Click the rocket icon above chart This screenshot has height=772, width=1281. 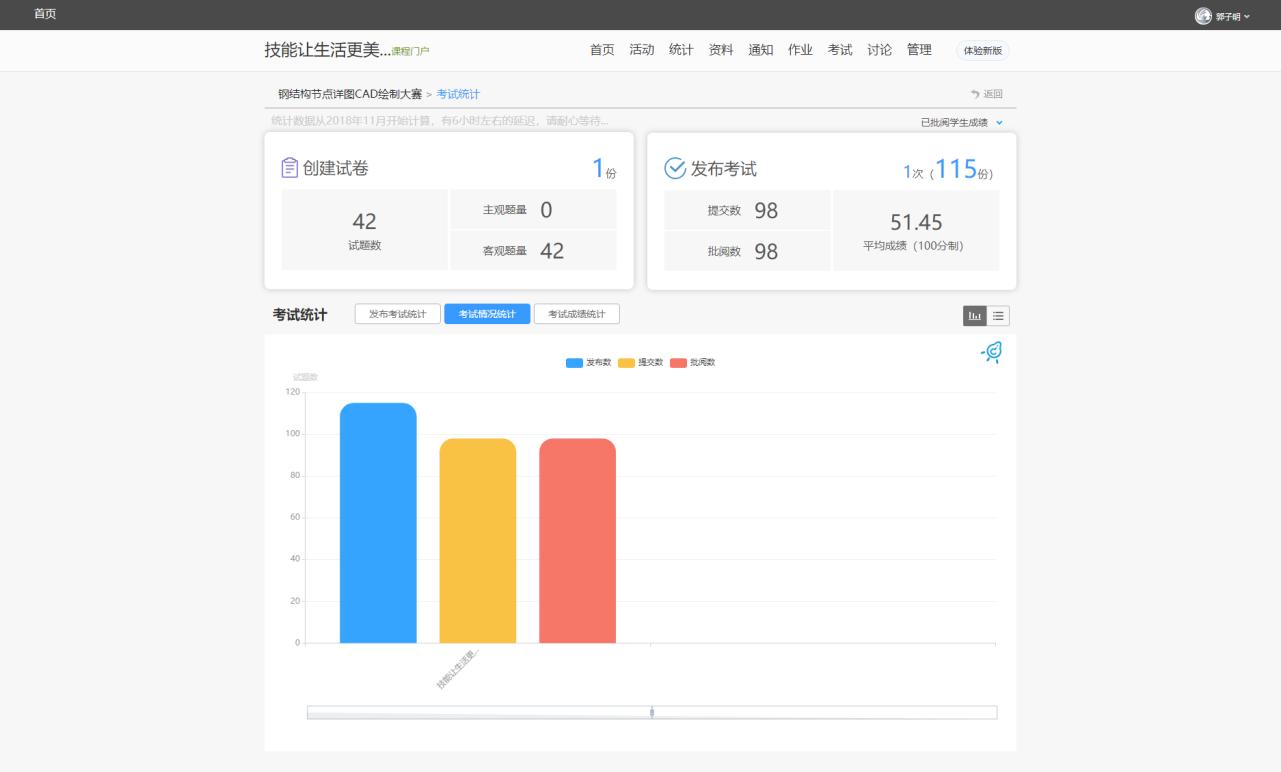(x=991, y=353)
